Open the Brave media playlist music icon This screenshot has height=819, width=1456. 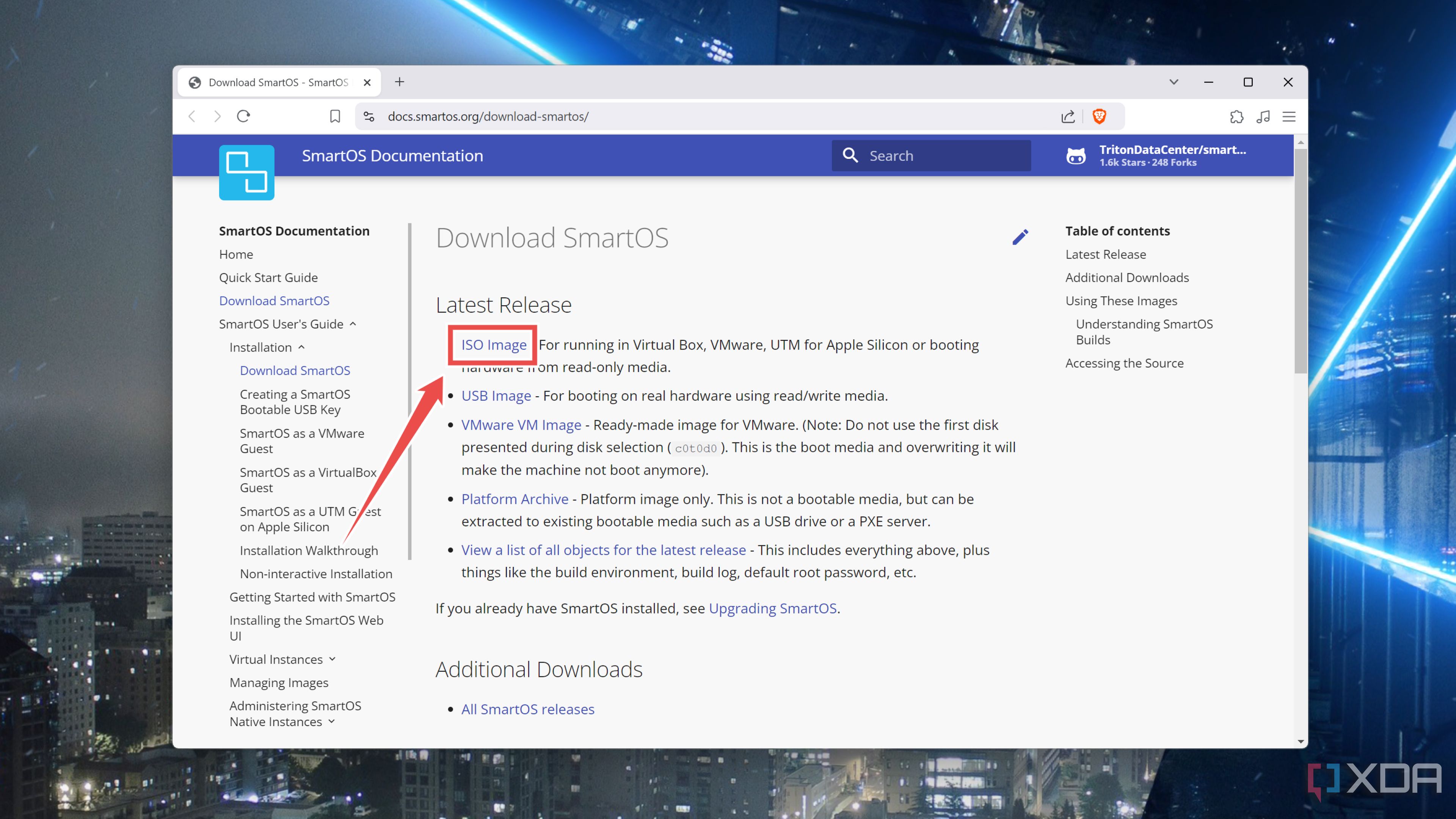[1263, 116]
